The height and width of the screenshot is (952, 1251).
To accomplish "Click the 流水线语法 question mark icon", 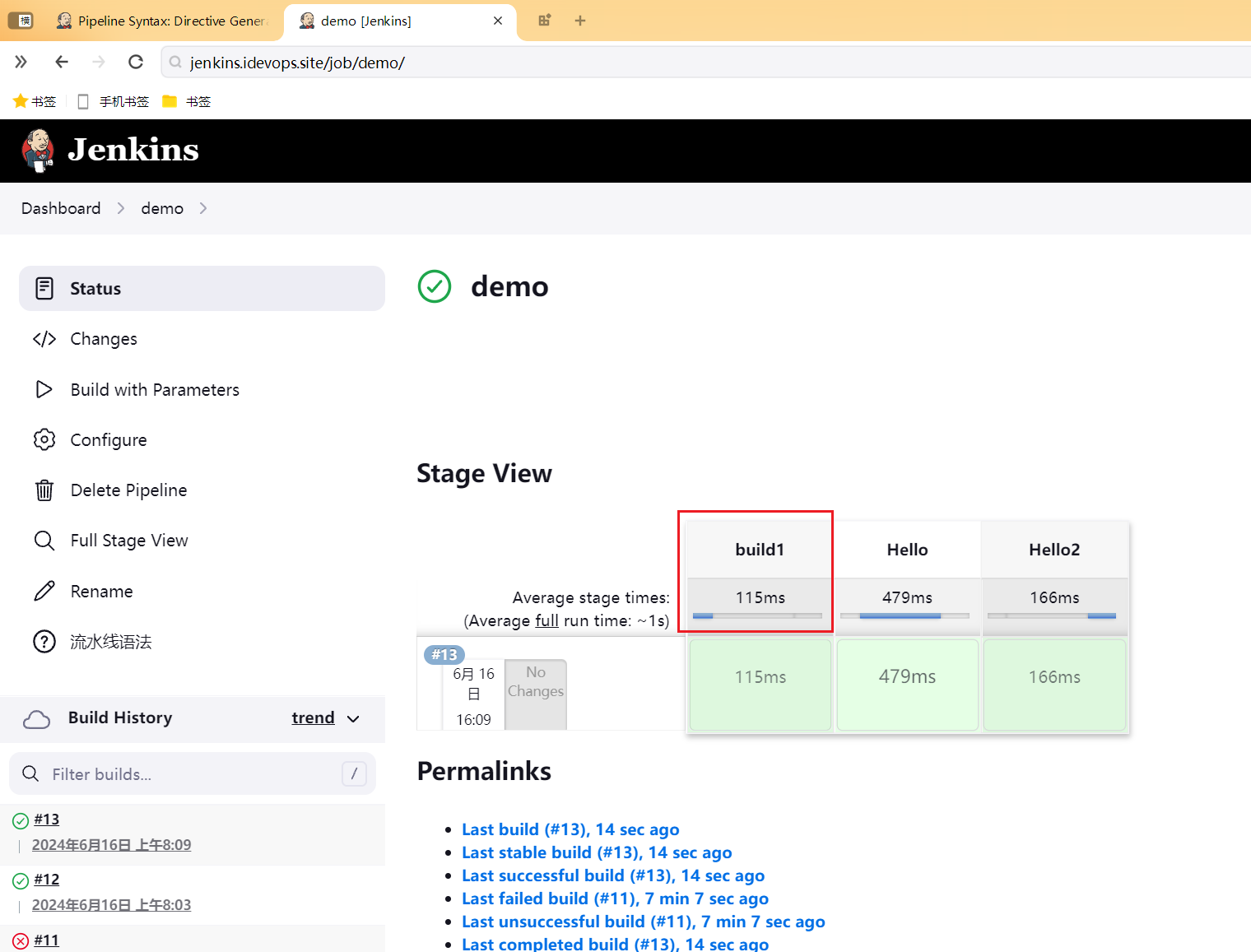I will click(44, 641).
